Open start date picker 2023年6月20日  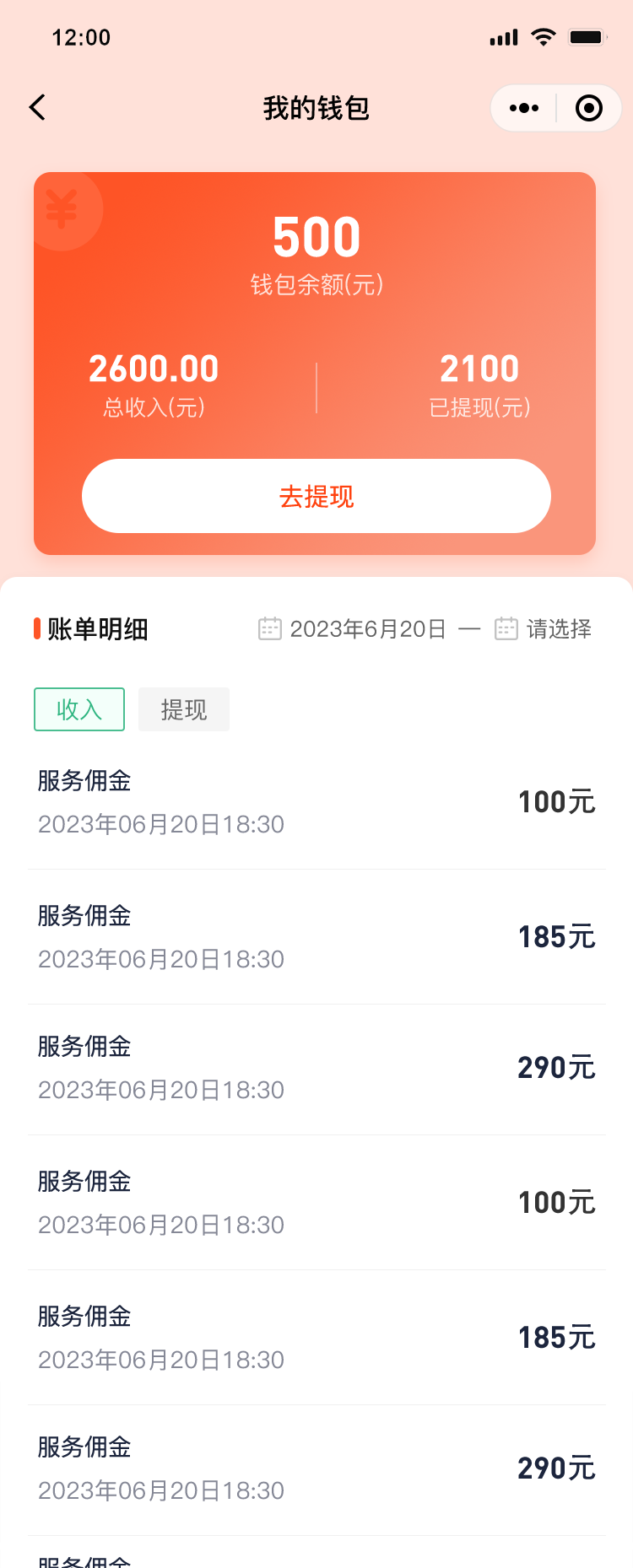point(368,629)
